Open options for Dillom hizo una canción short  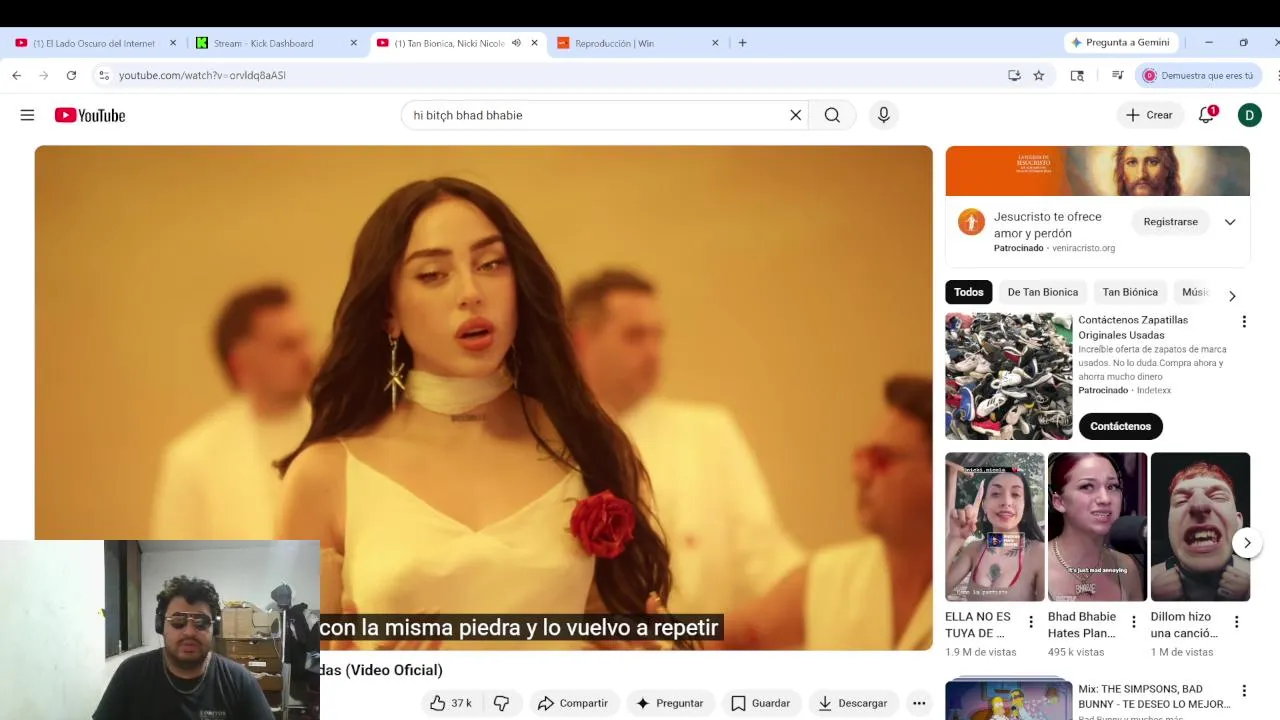tap(1236, 622)
